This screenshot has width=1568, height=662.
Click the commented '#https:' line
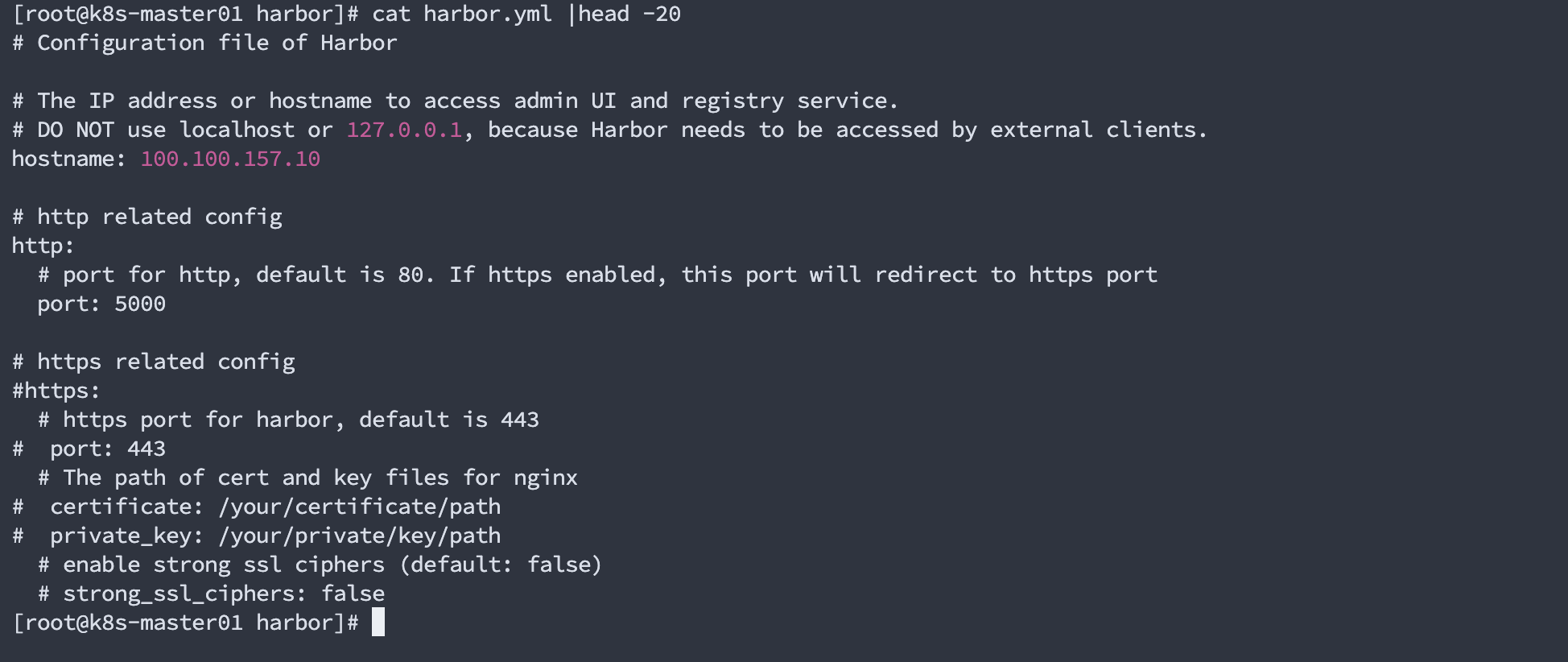56,391
